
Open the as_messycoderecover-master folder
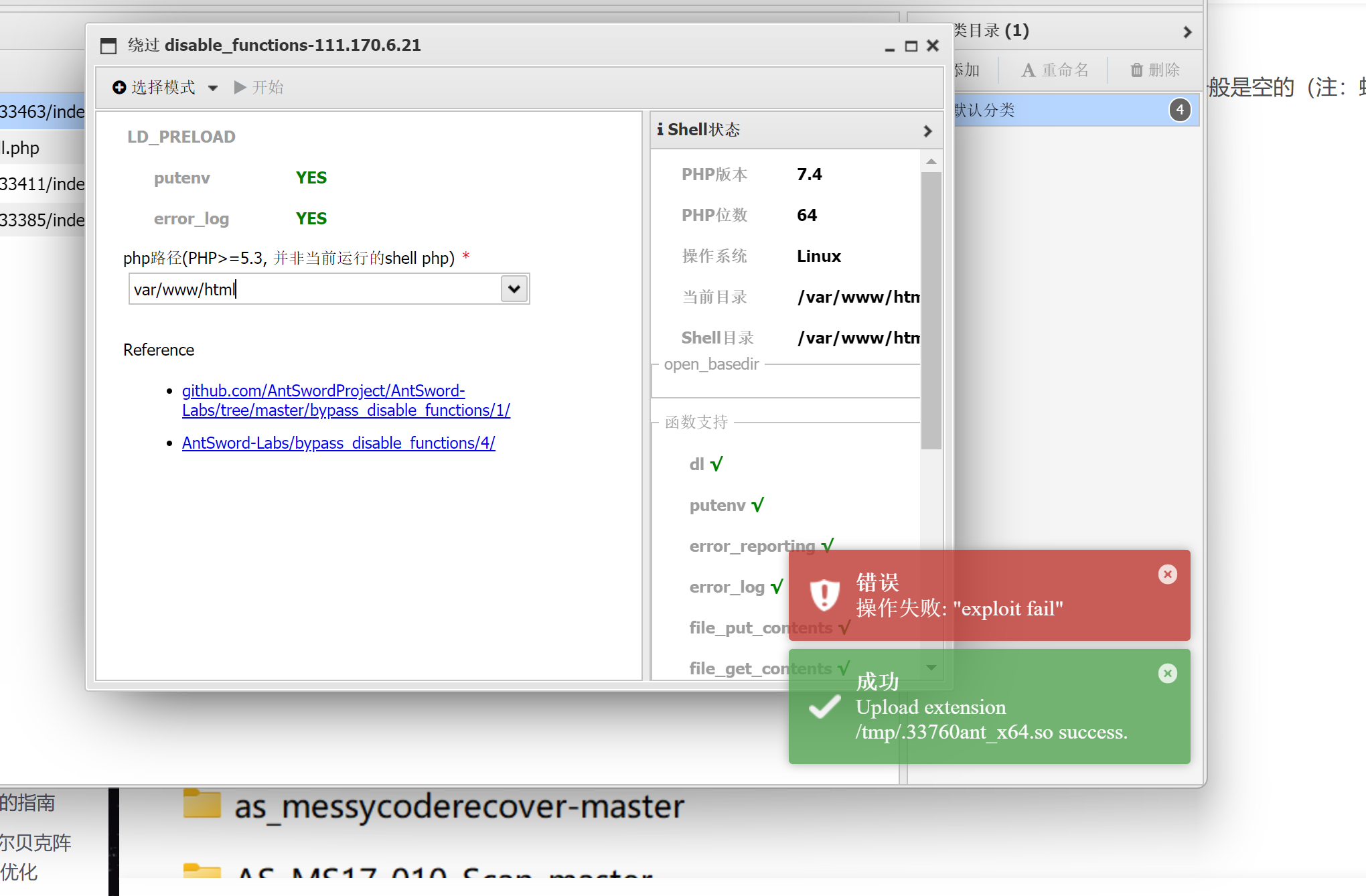434,806
